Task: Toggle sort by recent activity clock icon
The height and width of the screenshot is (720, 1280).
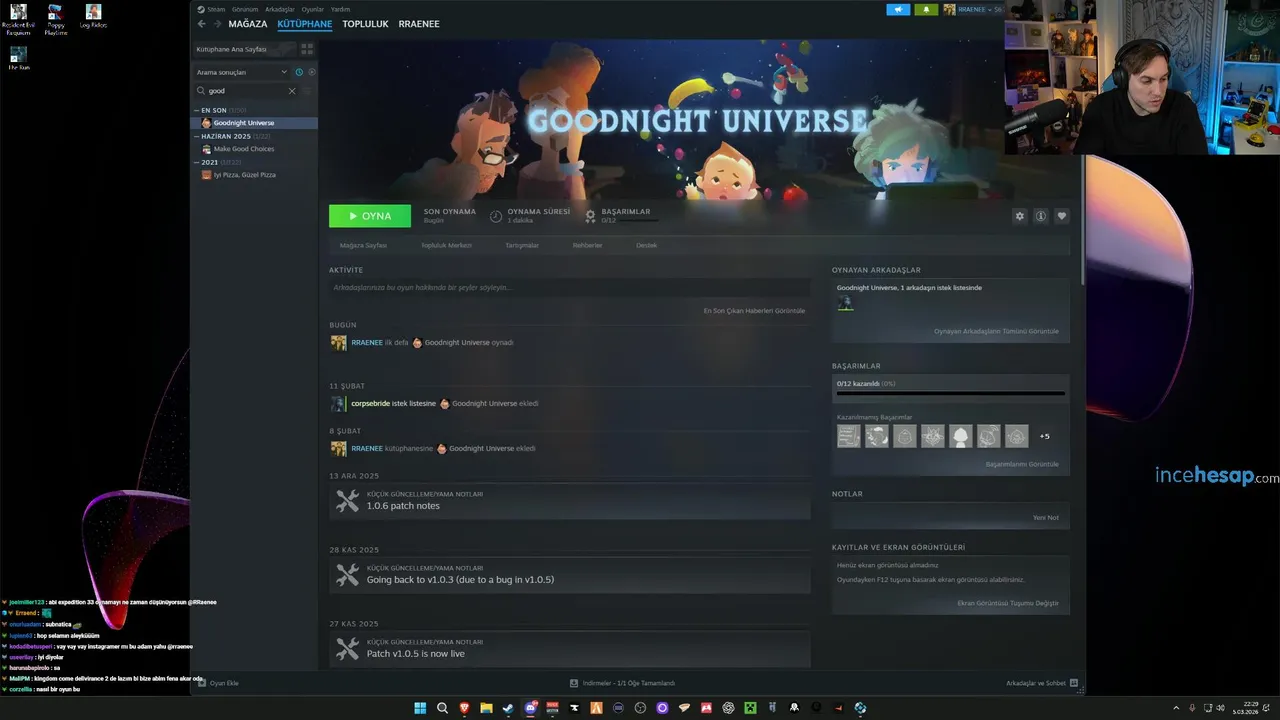Action: (299, 72)
